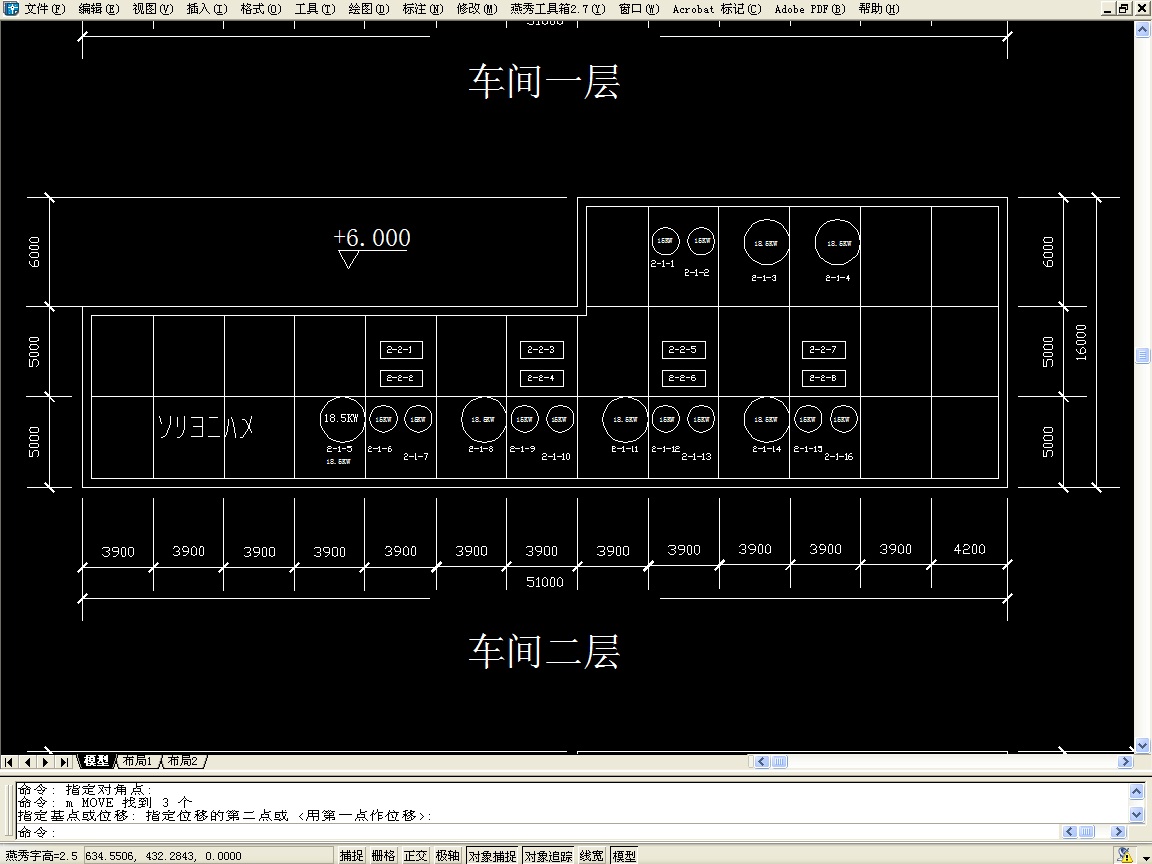Image resolution: width=1152 pixels, height=864 pixels.
Task: Toggle 正交 ortho mode
Action: (415, 856)
